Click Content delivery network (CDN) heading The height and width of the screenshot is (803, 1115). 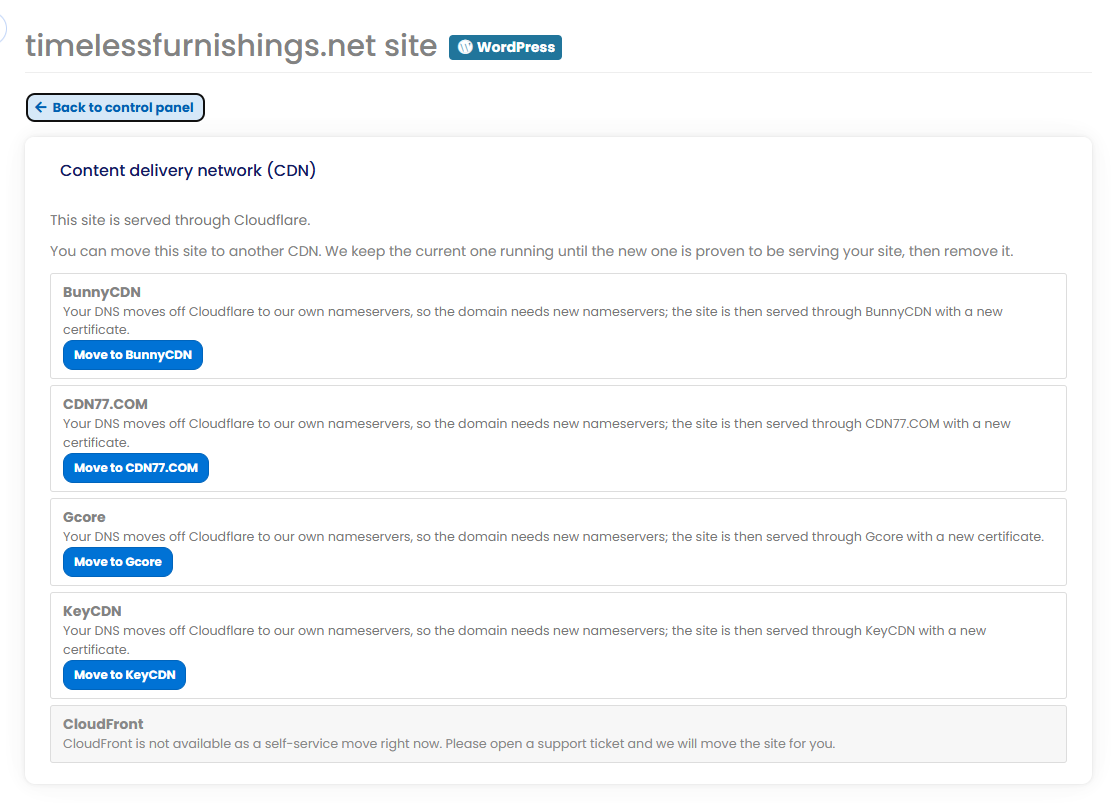[x=188, y=171]
